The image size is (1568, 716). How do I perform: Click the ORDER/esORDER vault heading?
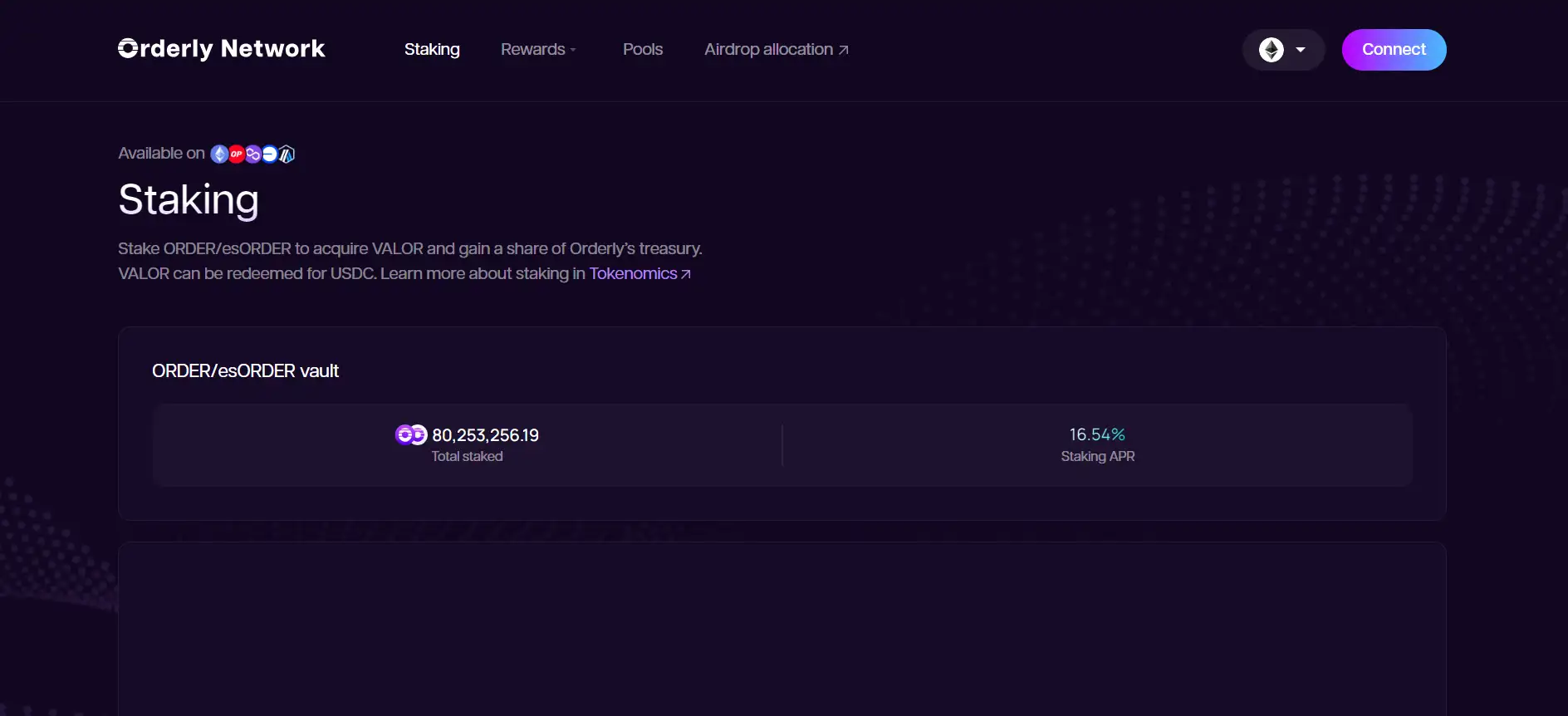[245, 371]
